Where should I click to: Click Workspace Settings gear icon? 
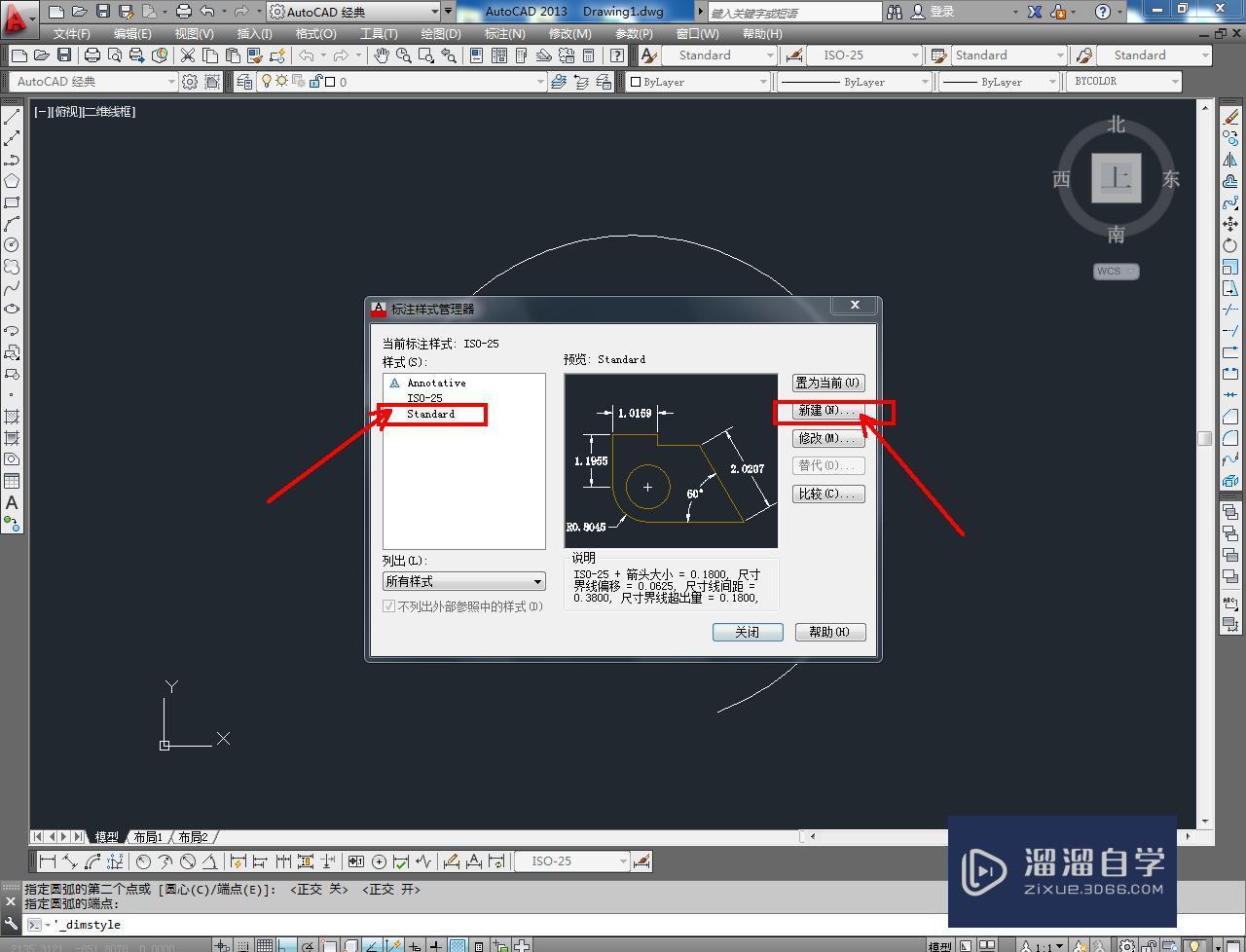click(190, 82)
